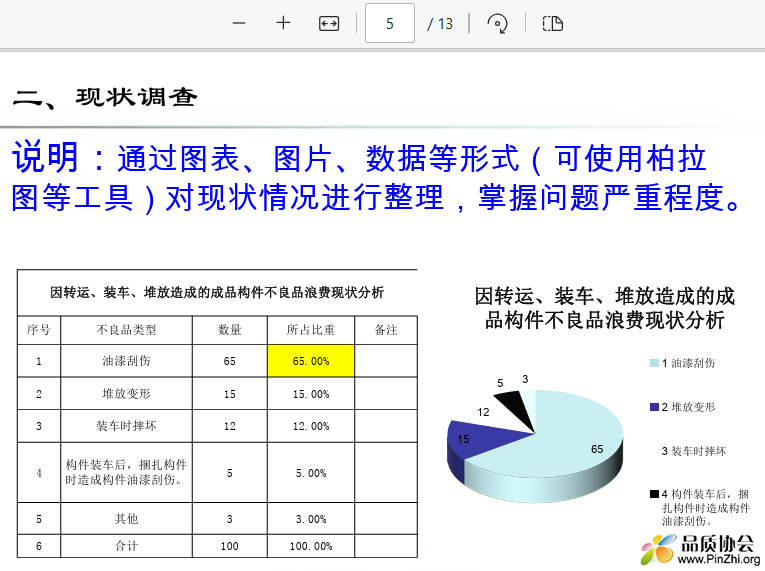
Task: Click the dark blue '2 堆放变形' legend swatch
Action: [x=654, y=407]
